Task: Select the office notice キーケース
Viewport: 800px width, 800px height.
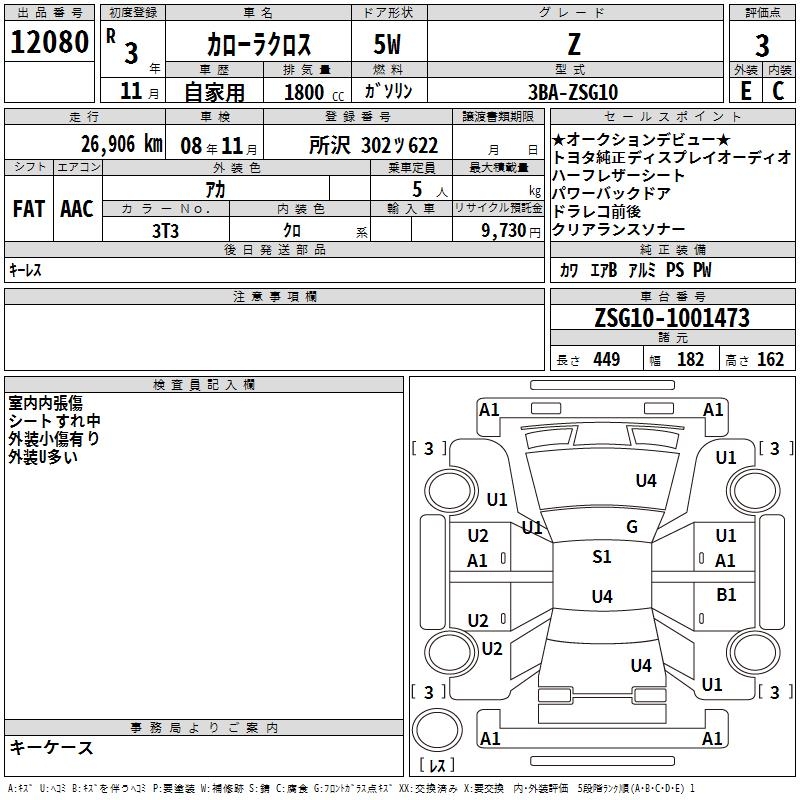Action: coord(52,748)
